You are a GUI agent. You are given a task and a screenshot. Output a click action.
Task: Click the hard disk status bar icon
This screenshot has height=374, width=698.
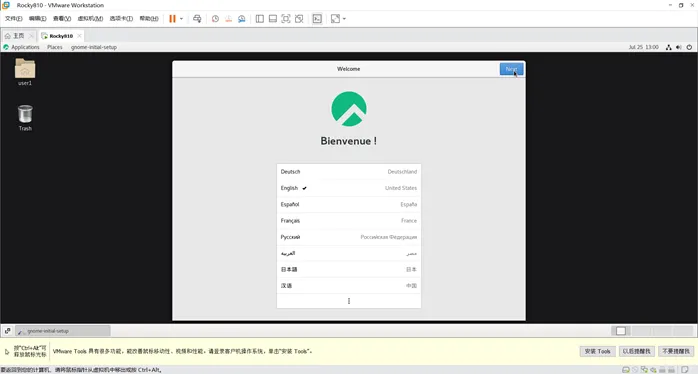(625, 370)
